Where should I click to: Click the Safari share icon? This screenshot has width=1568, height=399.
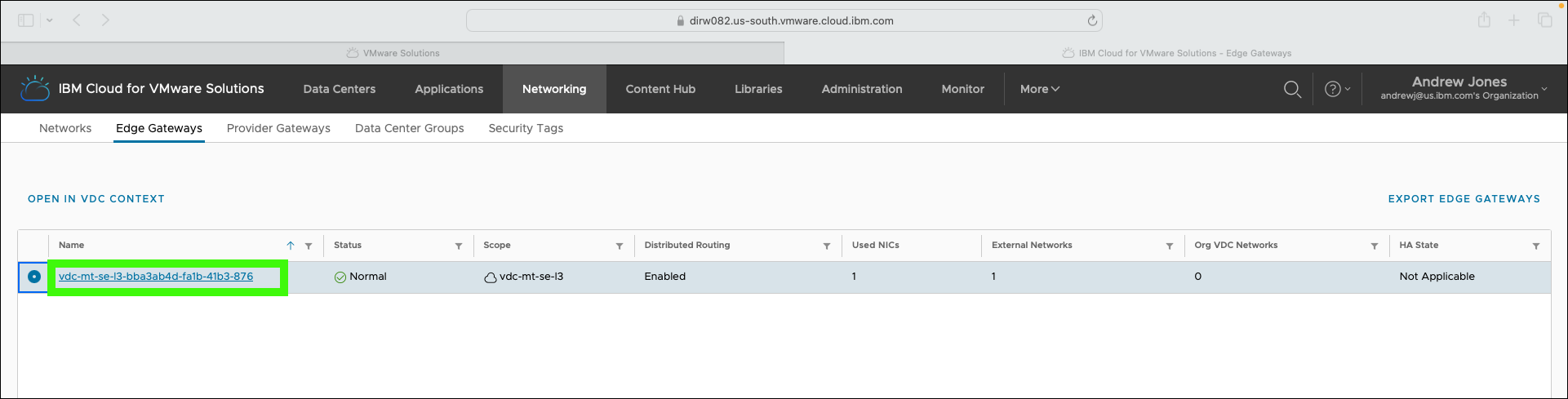click(x=1484, y=20)
